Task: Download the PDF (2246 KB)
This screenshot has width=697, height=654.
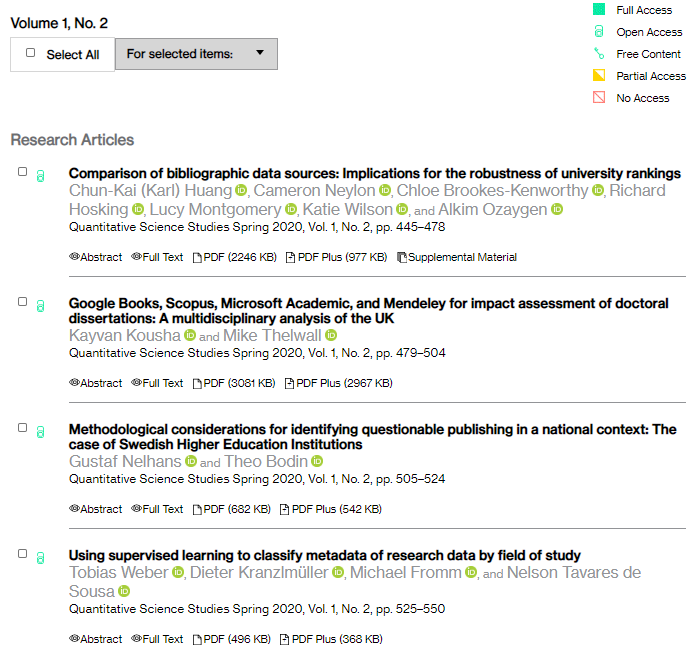Action: [235, 257]
